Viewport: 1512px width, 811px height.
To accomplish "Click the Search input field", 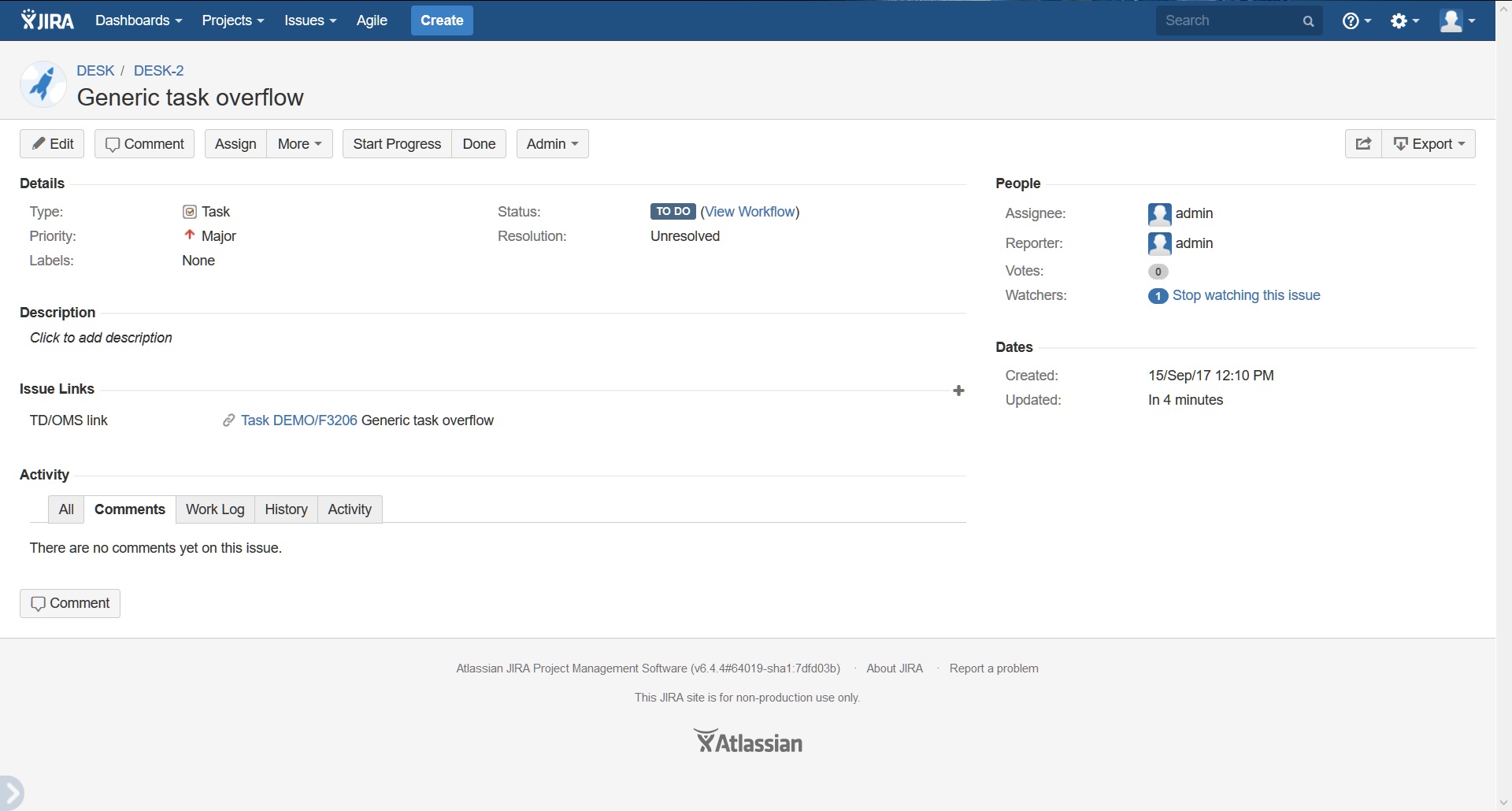I will (x=1225, y=20).
